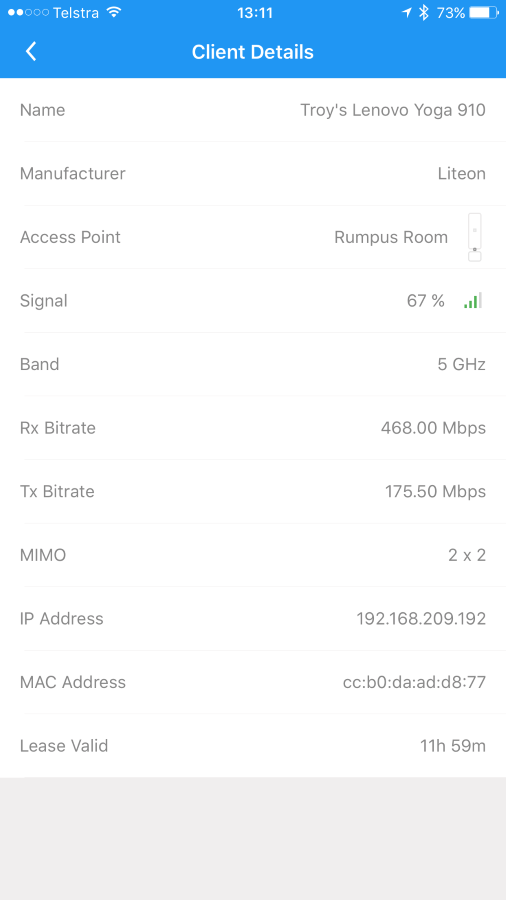Select the Band 5 GHz row
506x900 pixels.
(253, 364)
